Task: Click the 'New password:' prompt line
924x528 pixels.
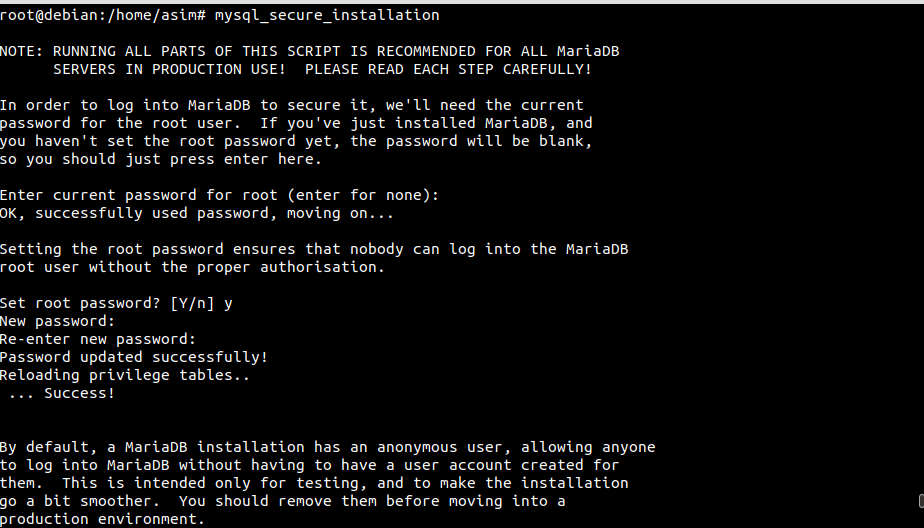Action: 58,321
